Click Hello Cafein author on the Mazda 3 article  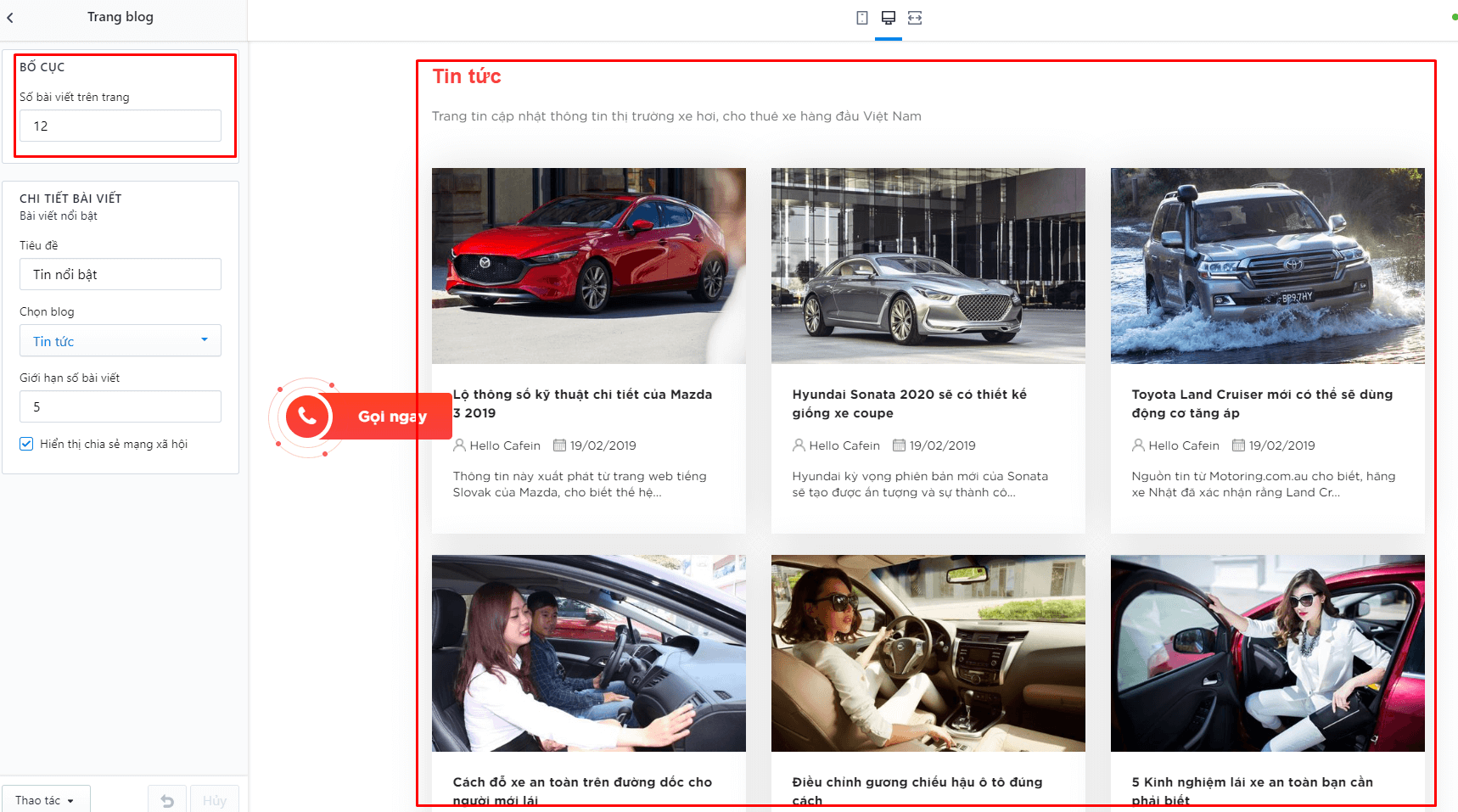point(505,445)
